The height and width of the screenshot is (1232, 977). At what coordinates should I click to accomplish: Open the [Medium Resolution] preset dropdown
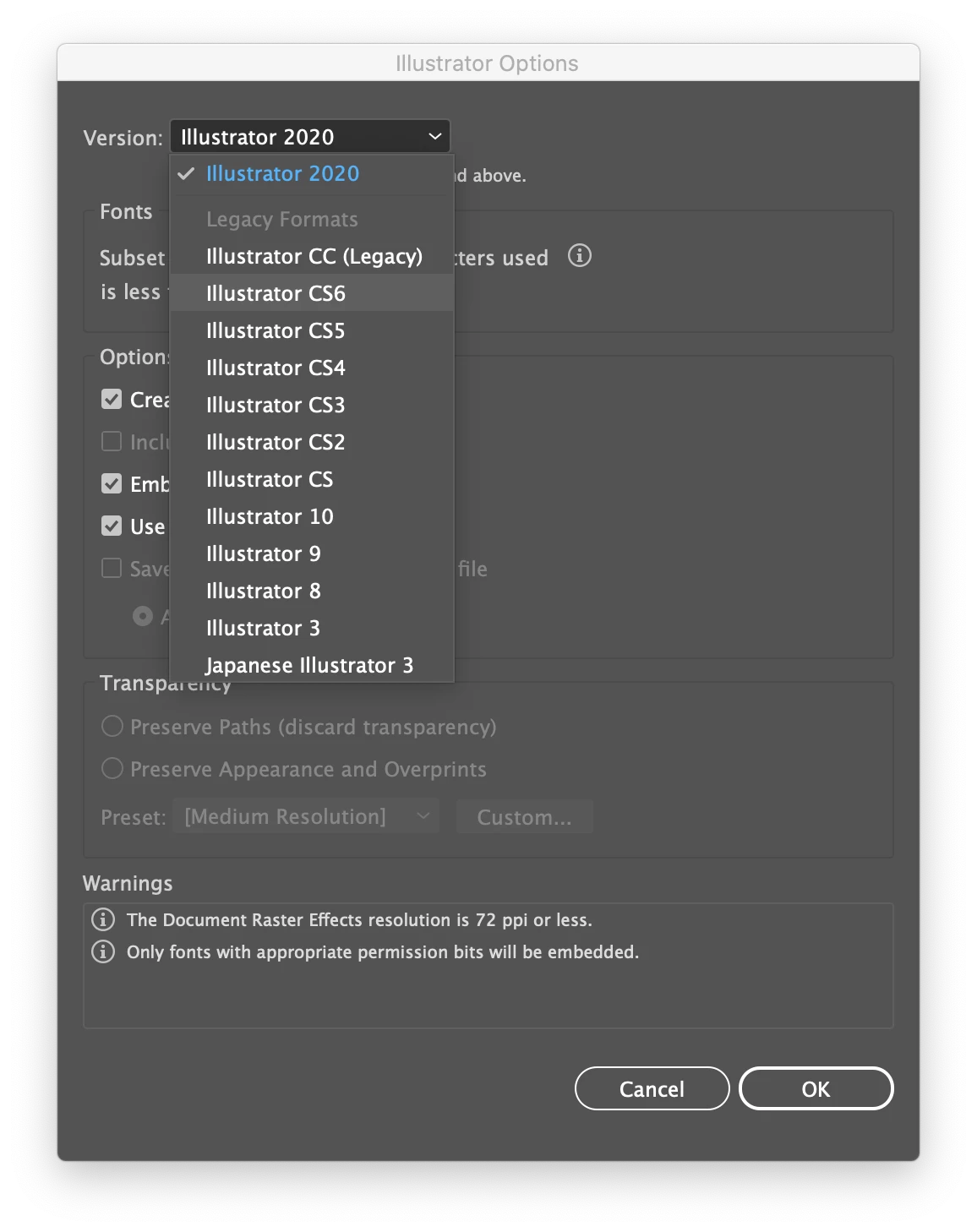pyautogui.click(x=306, y=816)
